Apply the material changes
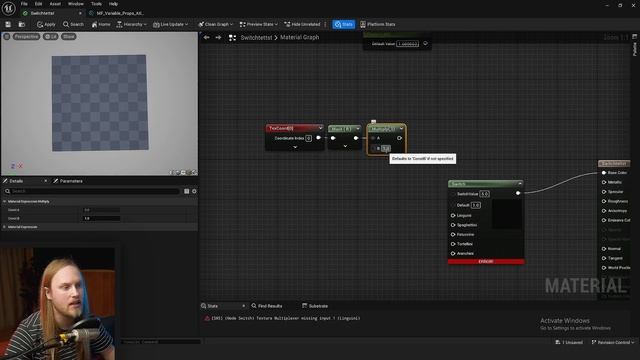640x360 pixels. tap(46, 24)
